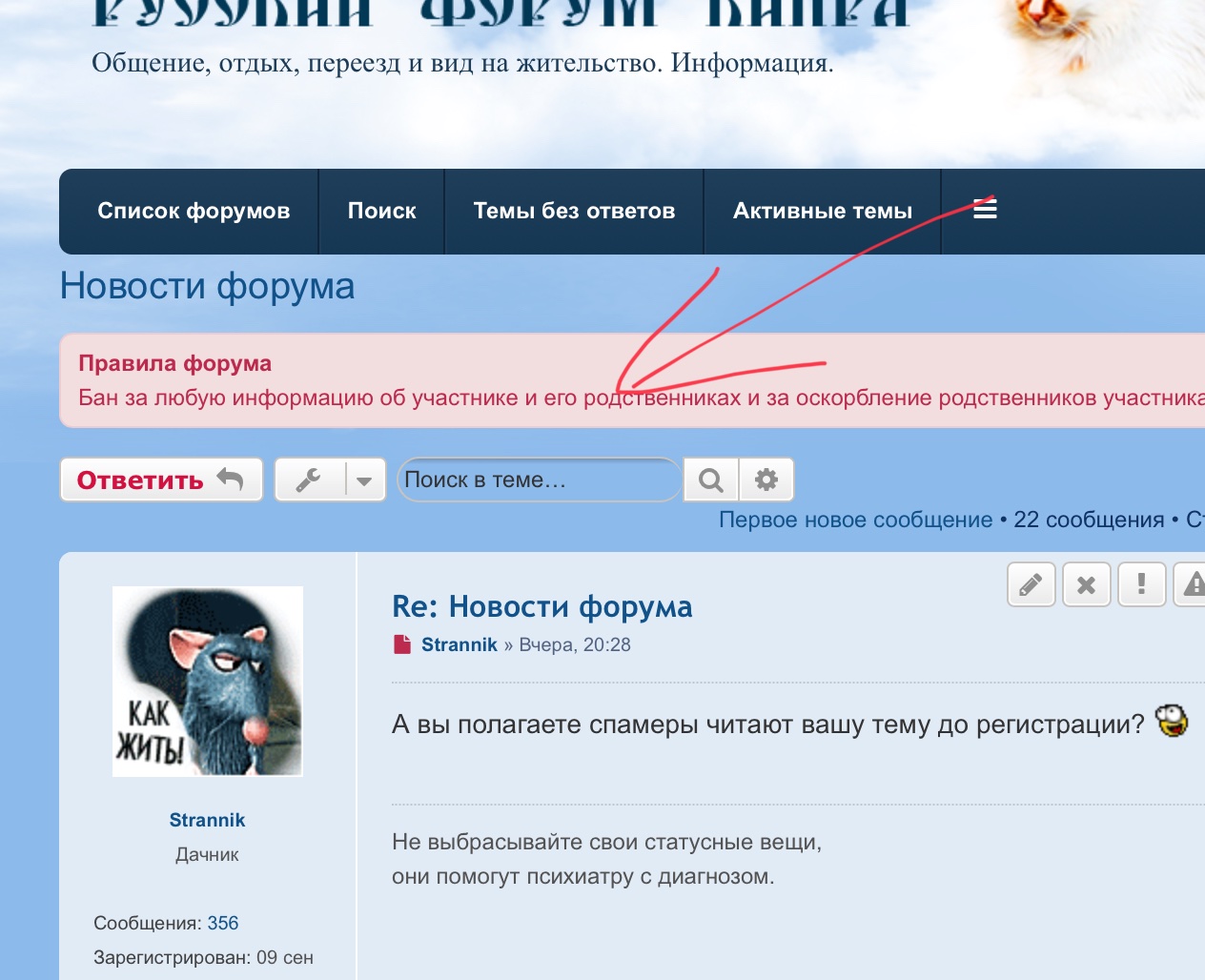The image size is (1205, 980).
Task: Open the Список форумов menu item
Action: [x=194, y=211]
